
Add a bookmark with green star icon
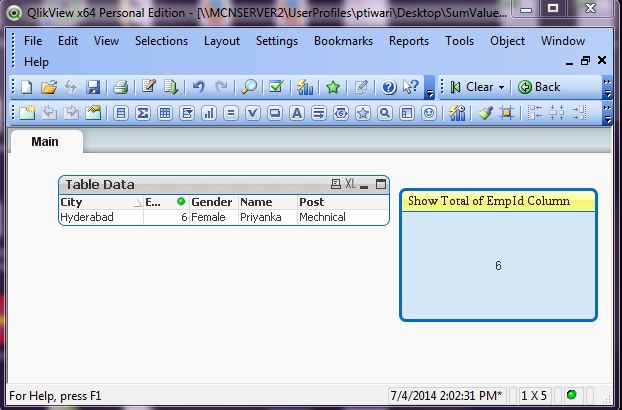[x=333, y=87]
